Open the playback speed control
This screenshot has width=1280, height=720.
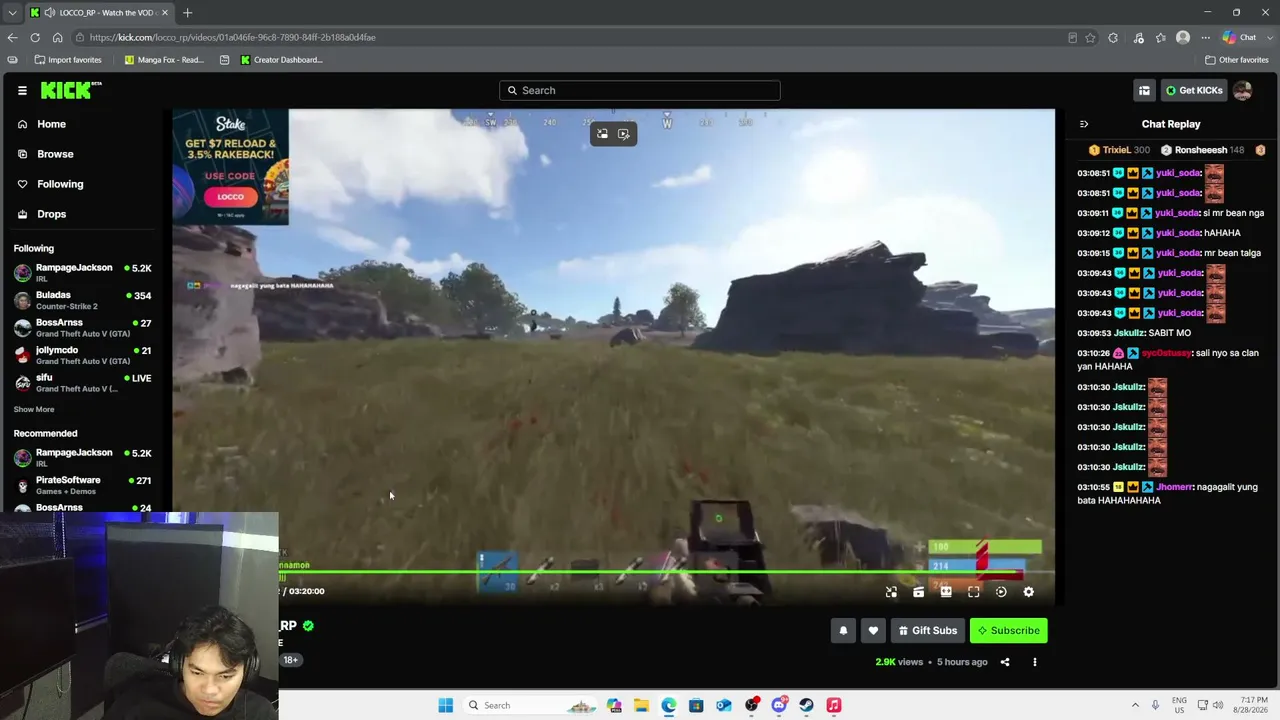pos(1001,592)
